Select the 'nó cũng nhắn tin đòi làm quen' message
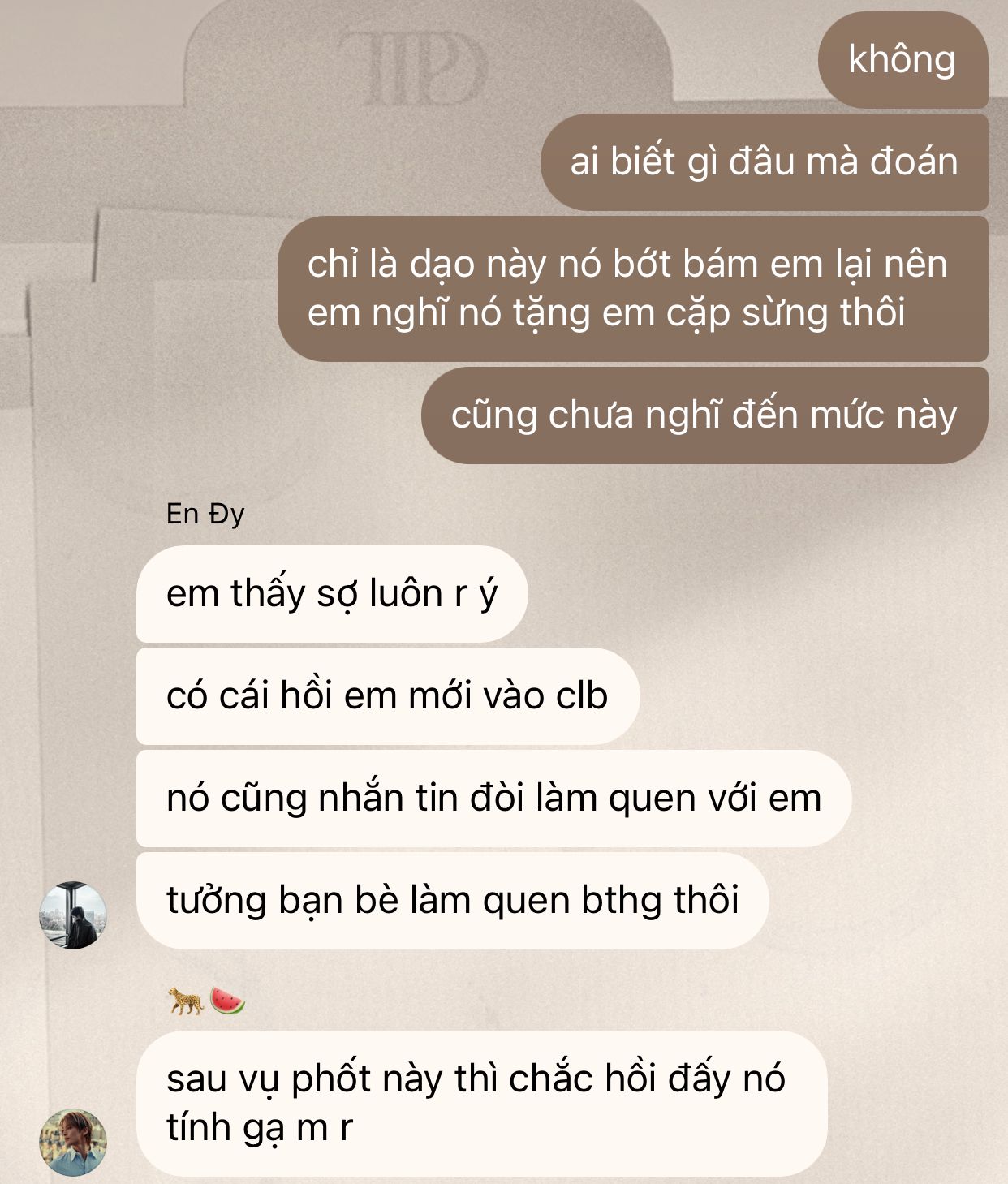The image size is (1008, 1184). click(493, 799)
